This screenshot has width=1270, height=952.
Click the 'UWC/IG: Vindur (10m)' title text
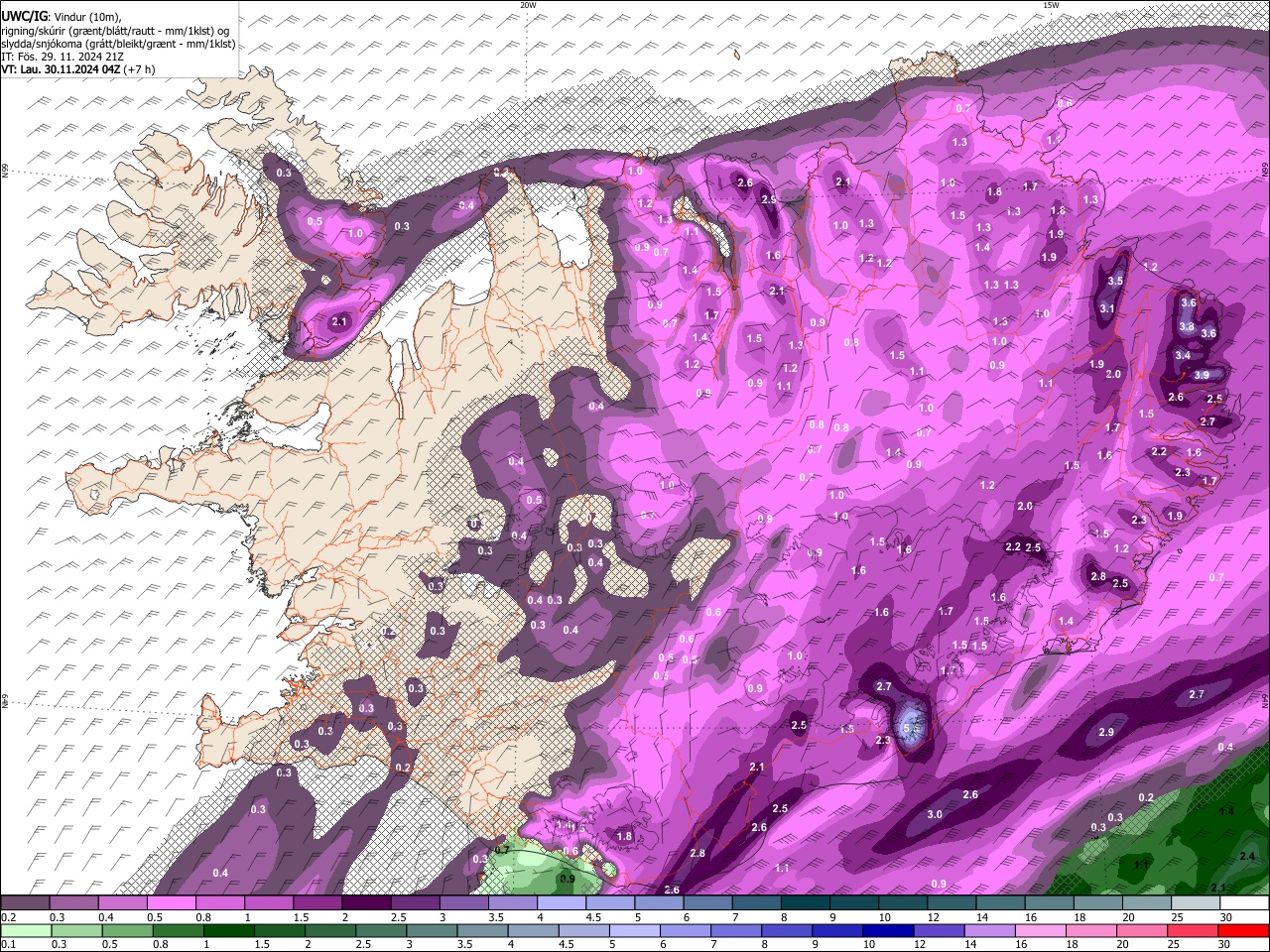coord(62,18)
